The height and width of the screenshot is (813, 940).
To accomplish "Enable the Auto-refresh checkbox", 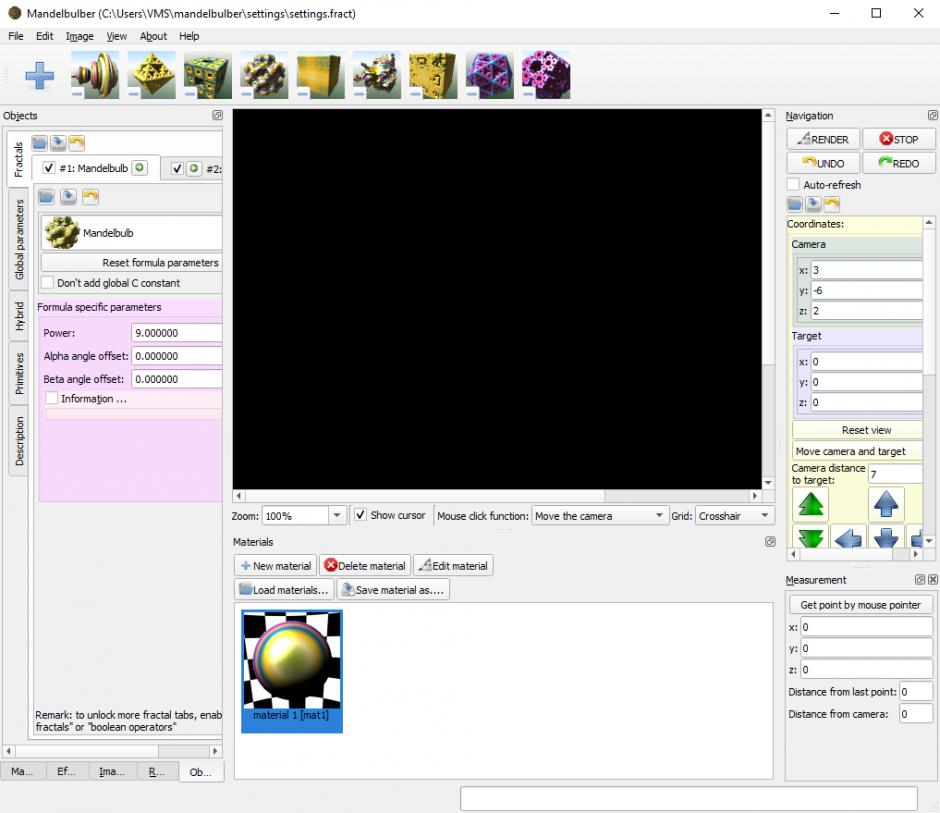I will click(793, 185).
